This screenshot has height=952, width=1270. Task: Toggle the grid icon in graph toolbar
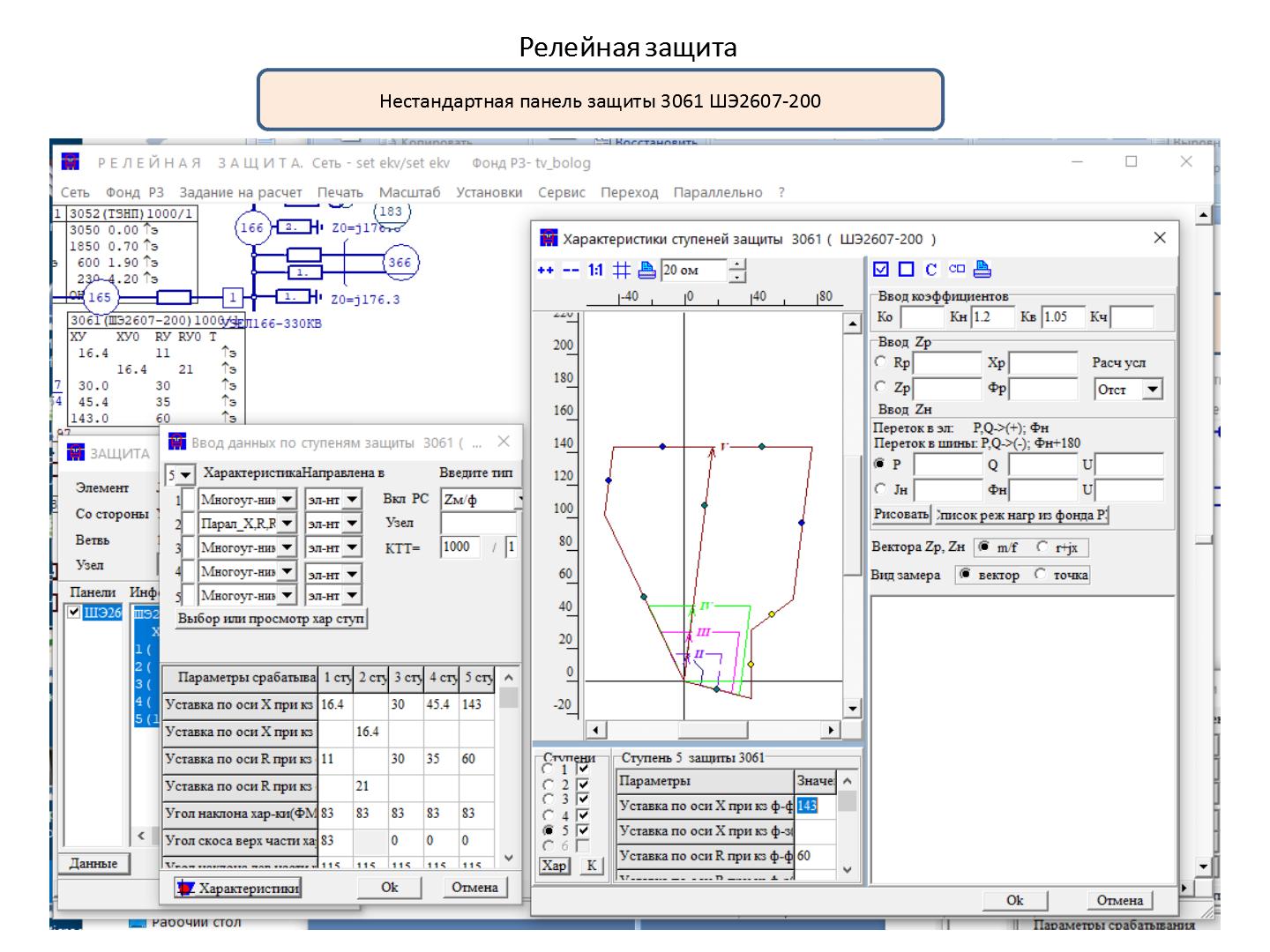pos(622,271)
